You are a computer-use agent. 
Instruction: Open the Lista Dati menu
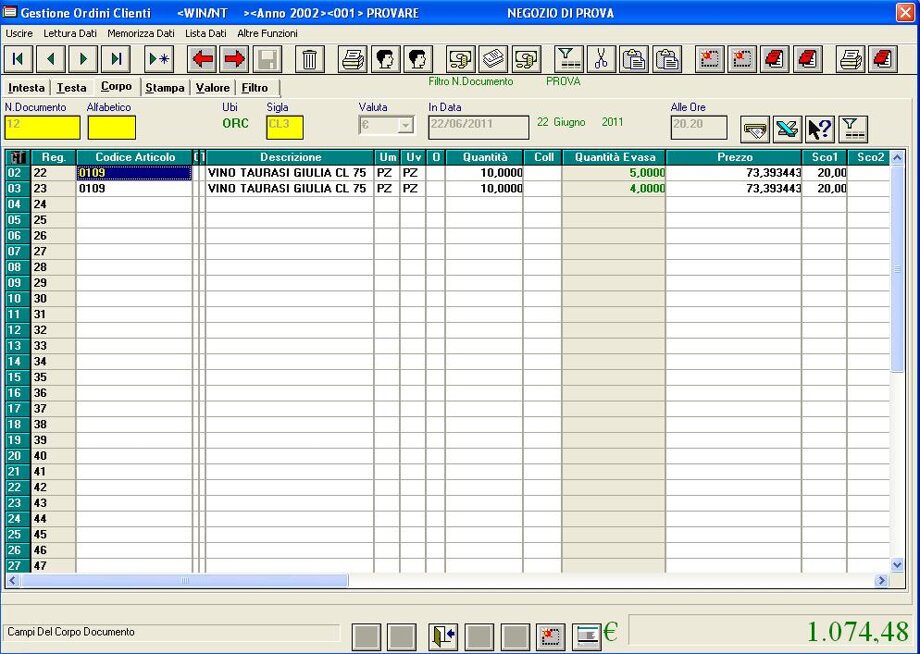pos(205,33)
